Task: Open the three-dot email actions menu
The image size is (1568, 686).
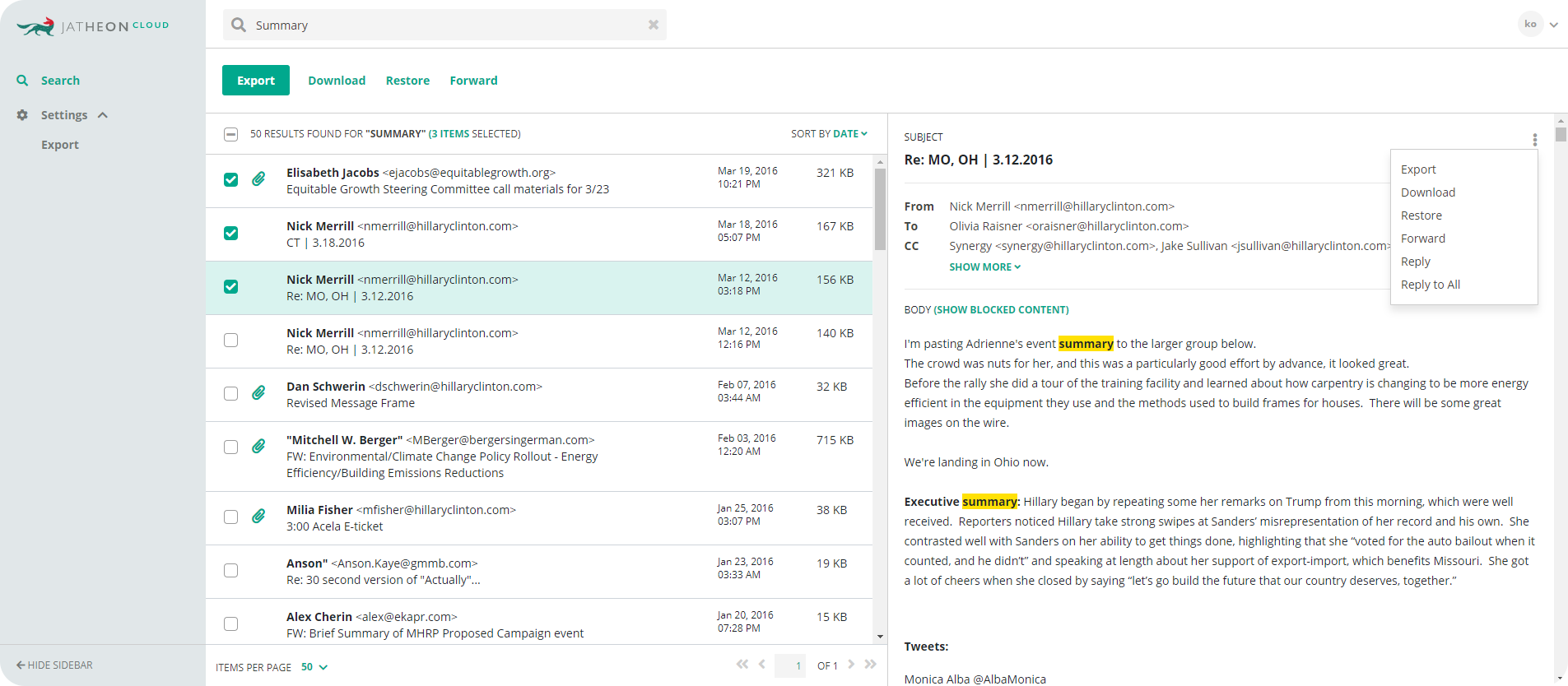Action: pos(1534,140)
